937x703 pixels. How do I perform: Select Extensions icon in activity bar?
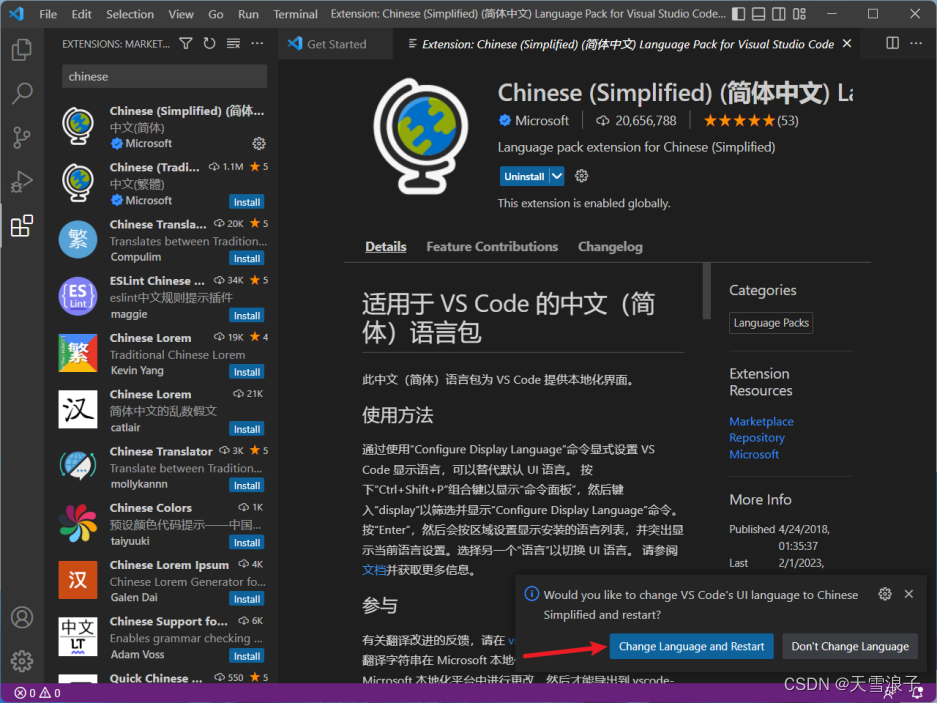coord(22,225)
